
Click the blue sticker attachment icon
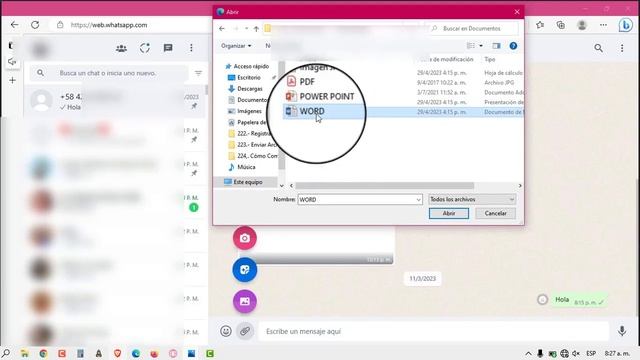(244, 269)
